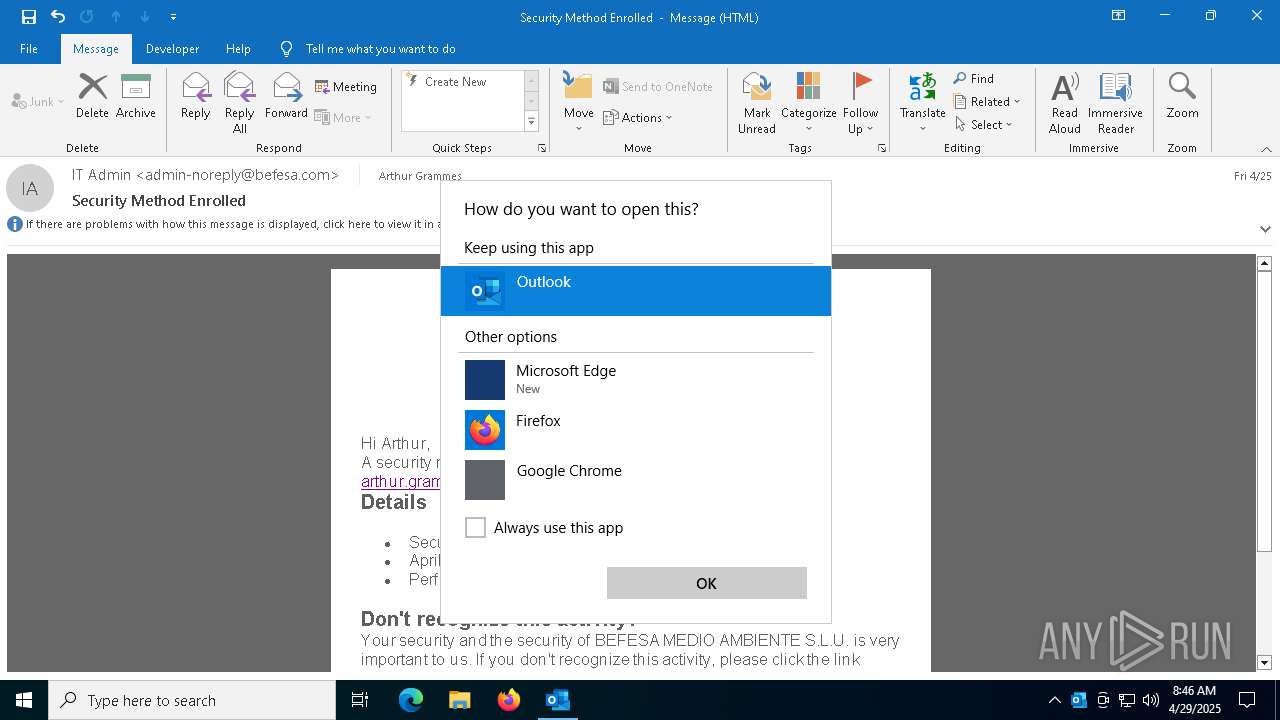Confirm the dialog with the OK button
The height and width of the screenshot is (720, 1280).
tap(706, 583)
